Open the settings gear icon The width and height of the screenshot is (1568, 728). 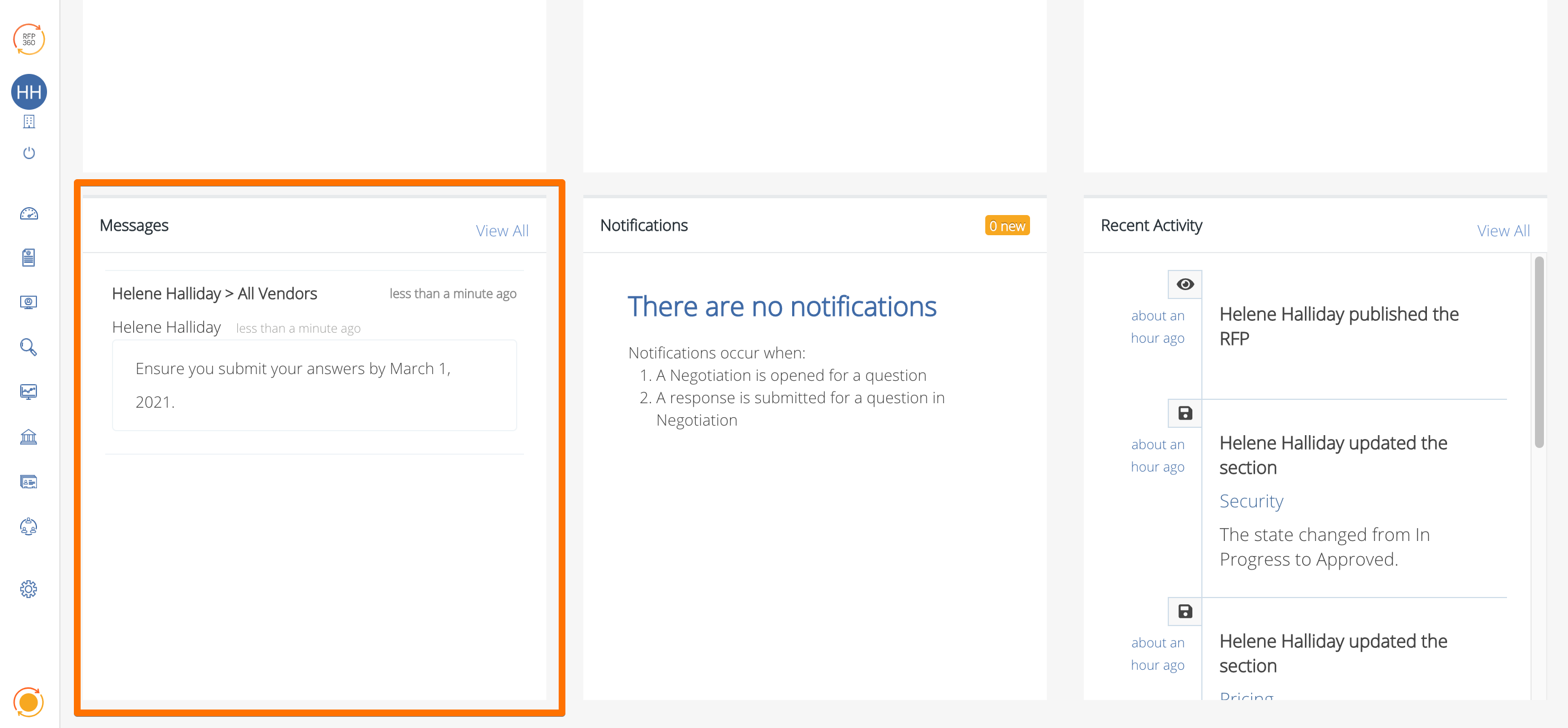click(x=29, y=589)
